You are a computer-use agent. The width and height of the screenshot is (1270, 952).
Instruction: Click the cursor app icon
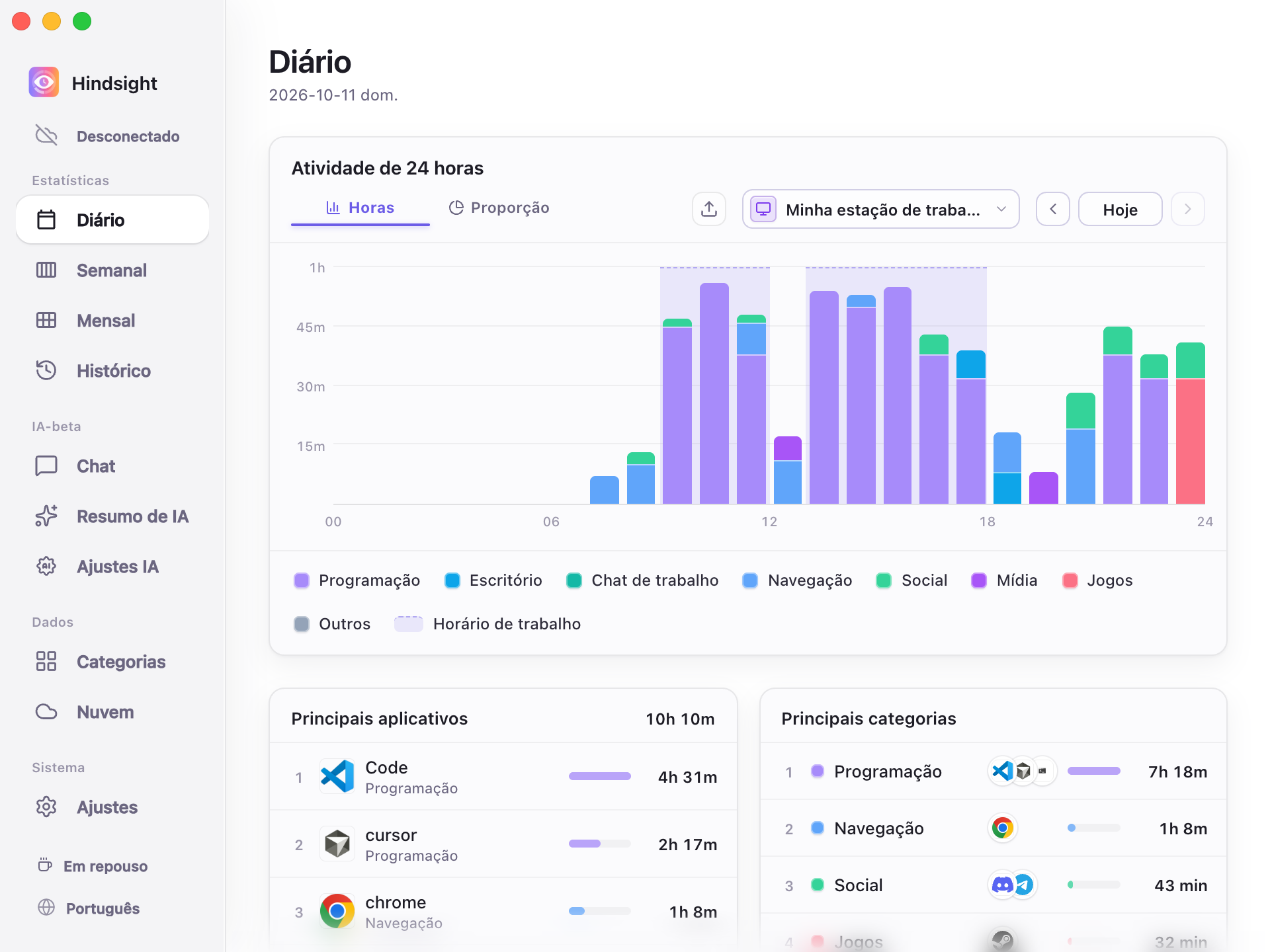[x=337, y=844]
